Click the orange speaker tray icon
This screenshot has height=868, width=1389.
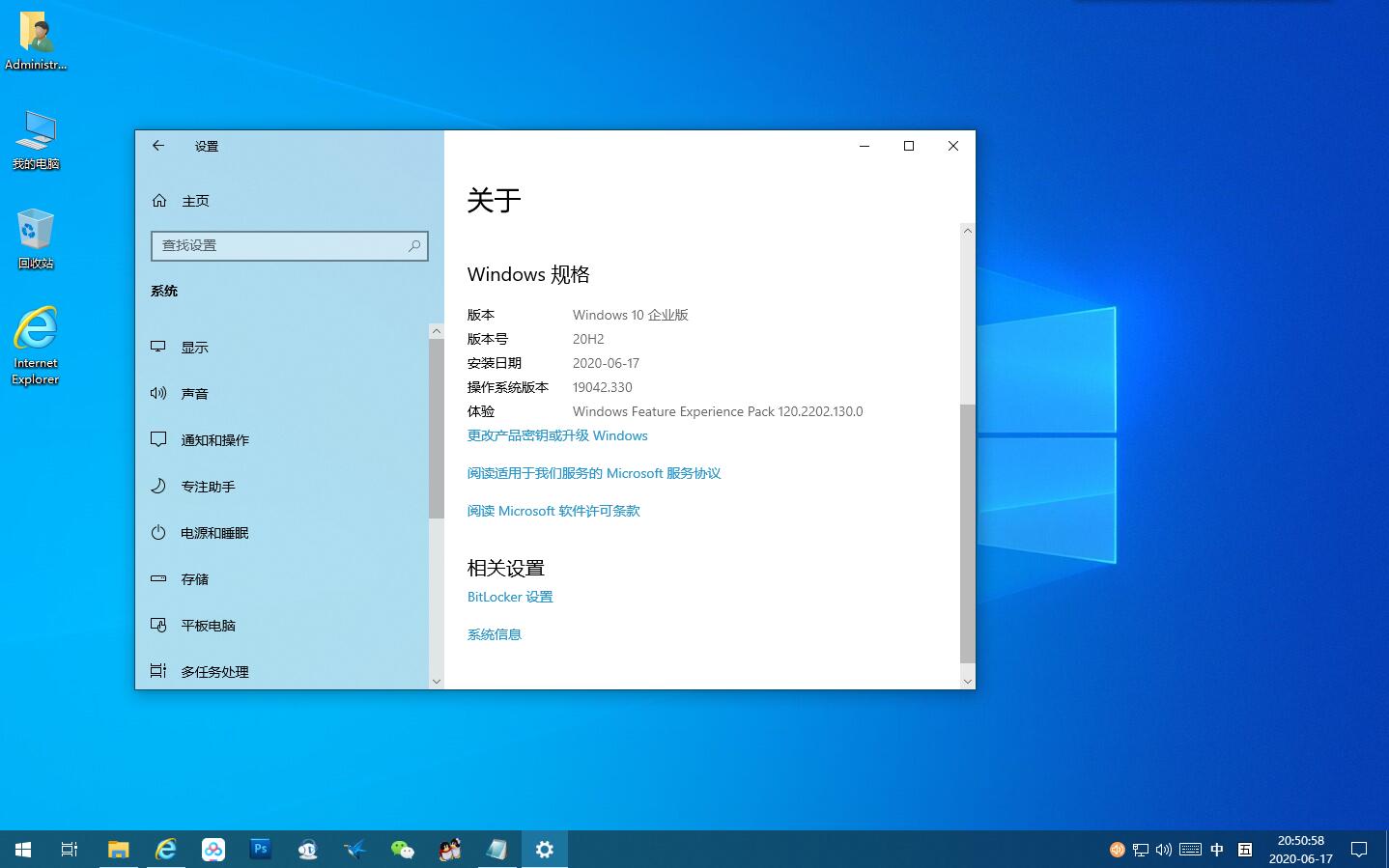pyautogui.click(x=1118, y=850)
